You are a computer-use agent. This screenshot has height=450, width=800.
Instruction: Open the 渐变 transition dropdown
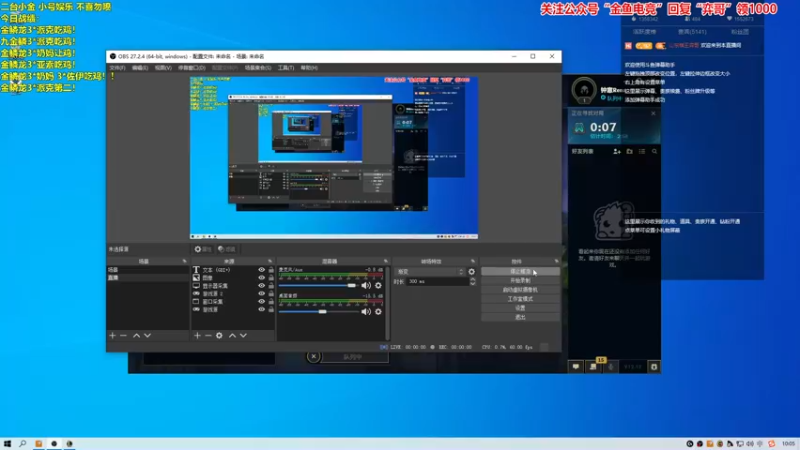(431, 272)
